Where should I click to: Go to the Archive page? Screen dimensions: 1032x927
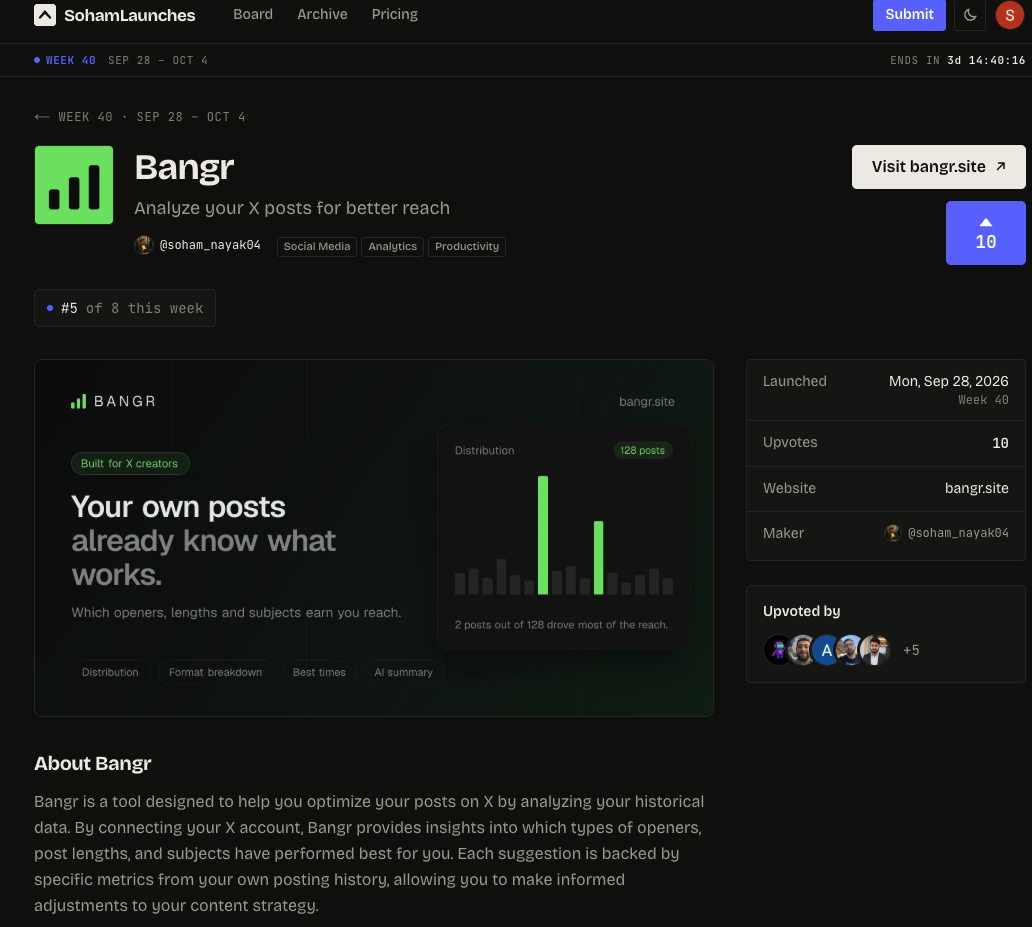tap(322, 14)
